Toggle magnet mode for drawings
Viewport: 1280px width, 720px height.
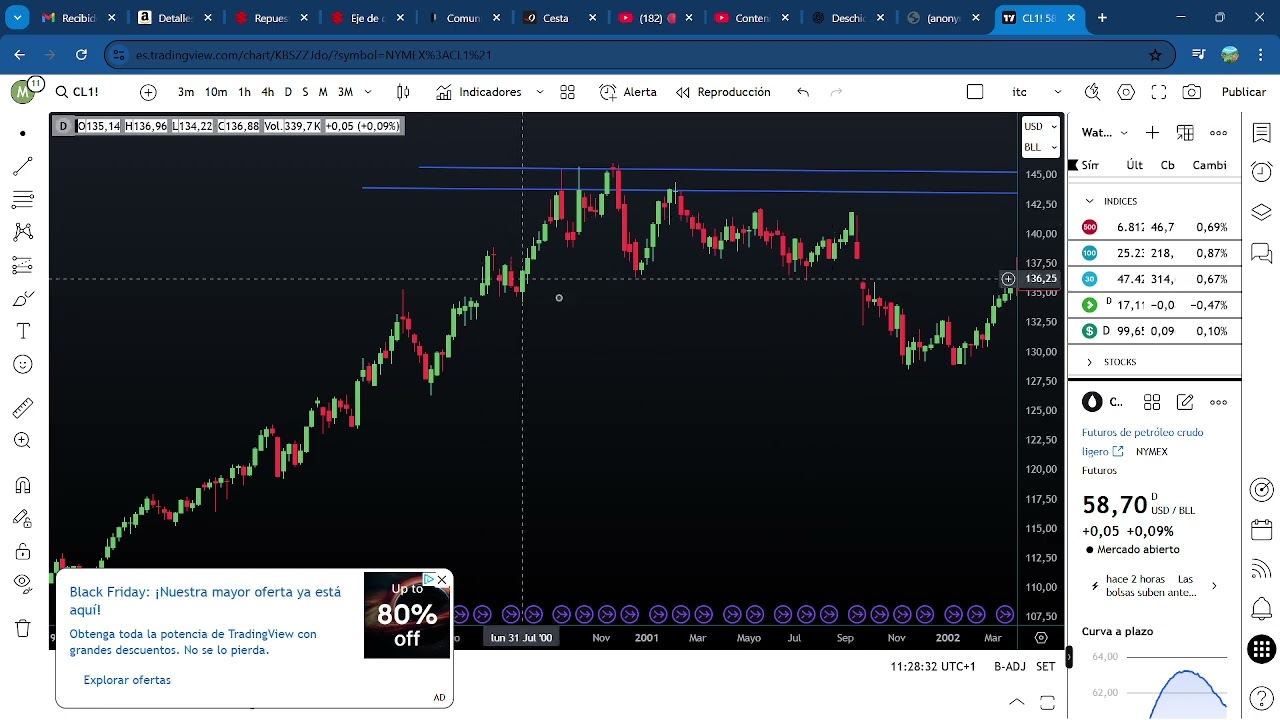click(23, 485)
